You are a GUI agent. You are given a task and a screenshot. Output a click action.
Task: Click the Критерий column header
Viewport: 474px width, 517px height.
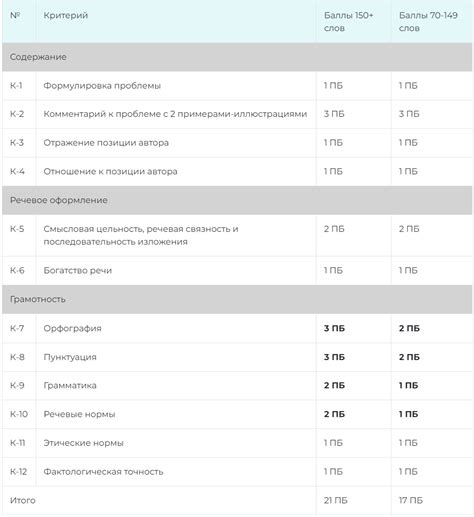pos(66,15)
